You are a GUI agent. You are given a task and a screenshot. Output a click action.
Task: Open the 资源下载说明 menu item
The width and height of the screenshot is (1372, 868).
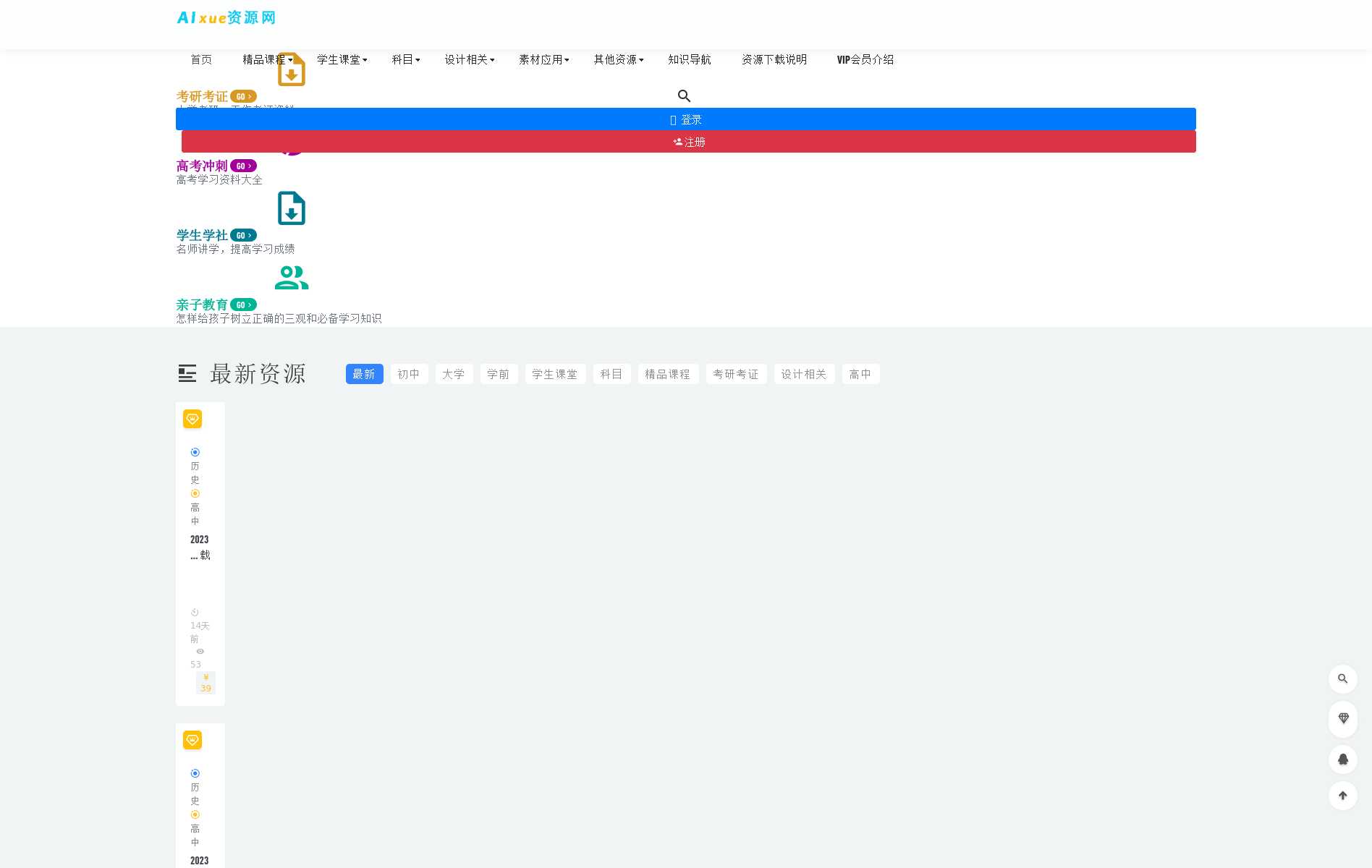tap(774, 60)
